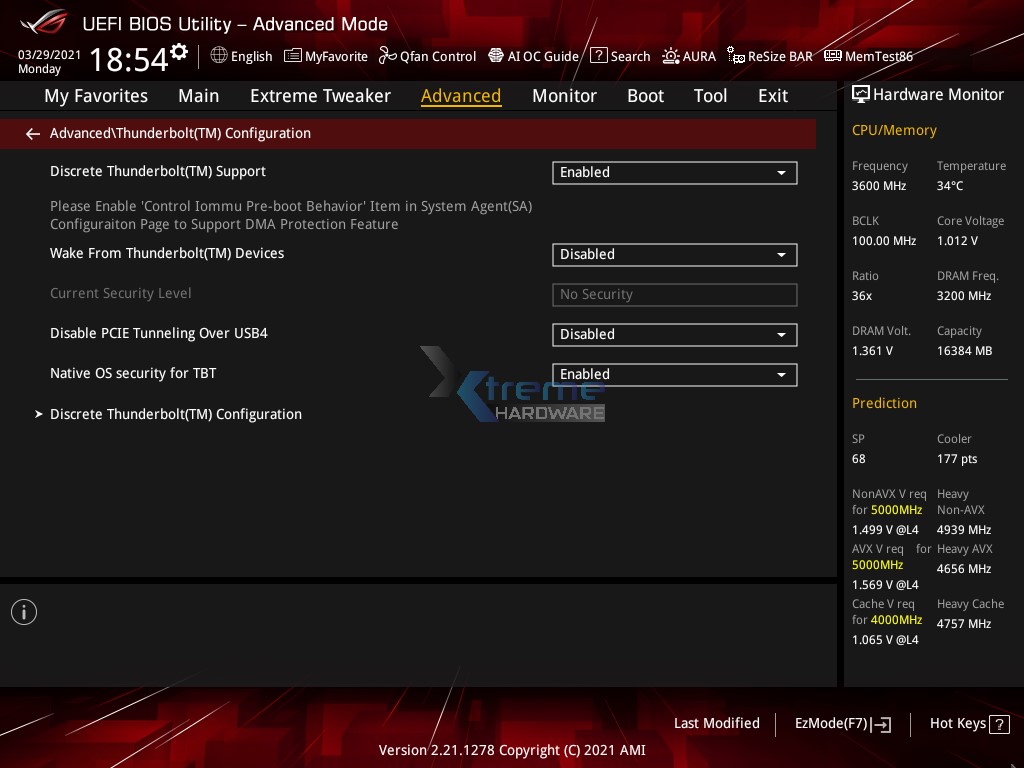The image size is (1024, 768).
Task: Change the BIOS language via English icon
Action: click(x=241, y=56)
